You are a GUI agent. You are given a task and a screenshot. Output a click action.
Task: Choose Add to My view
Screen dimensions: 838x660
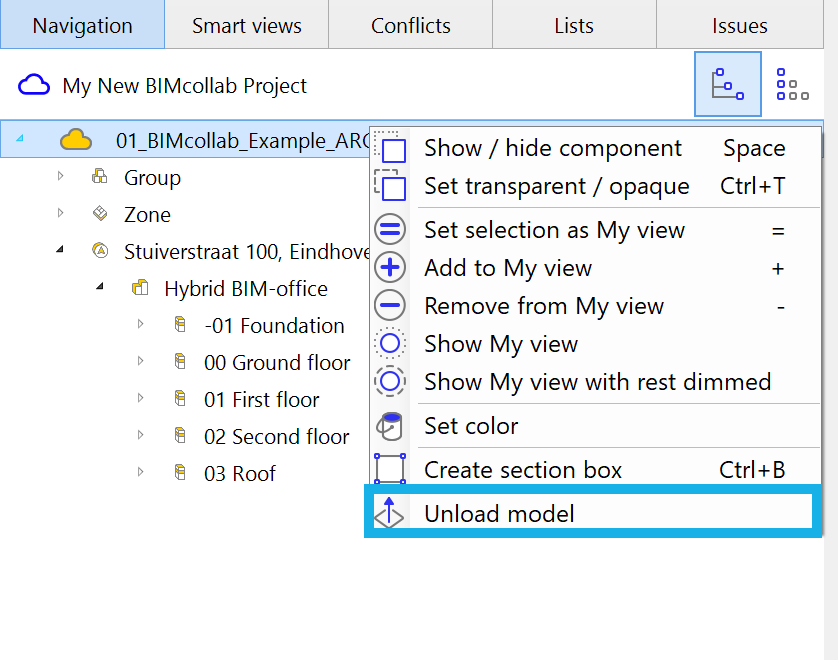[x=595, y=268]
